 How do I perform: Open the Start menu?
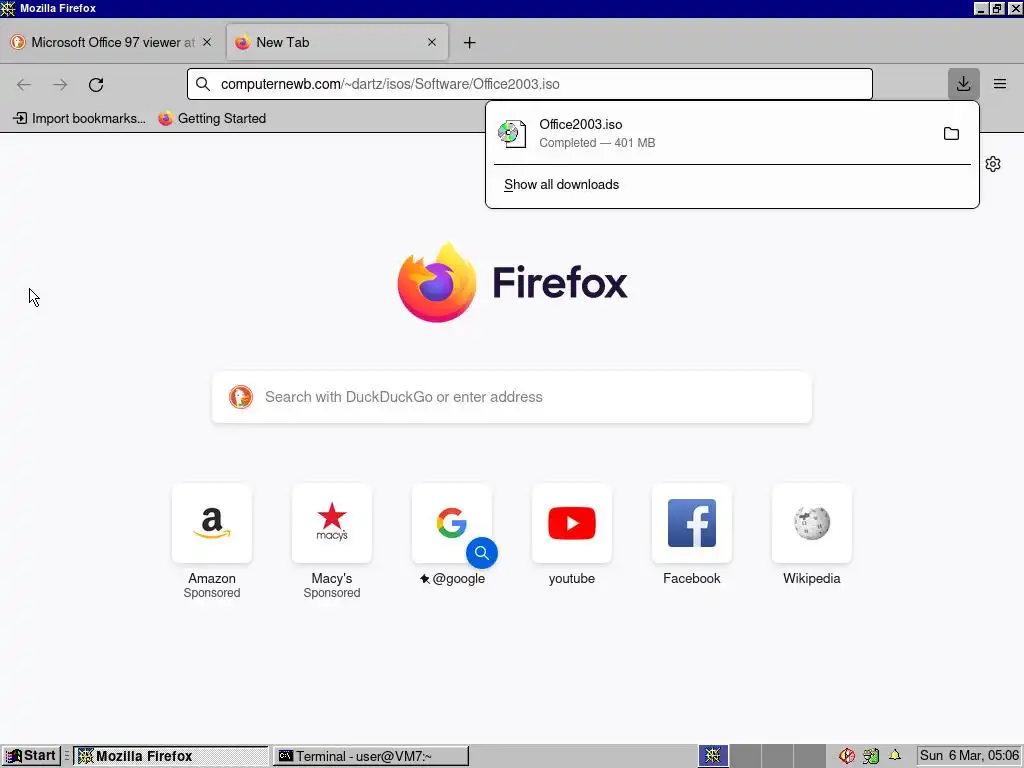coord(31,756)
